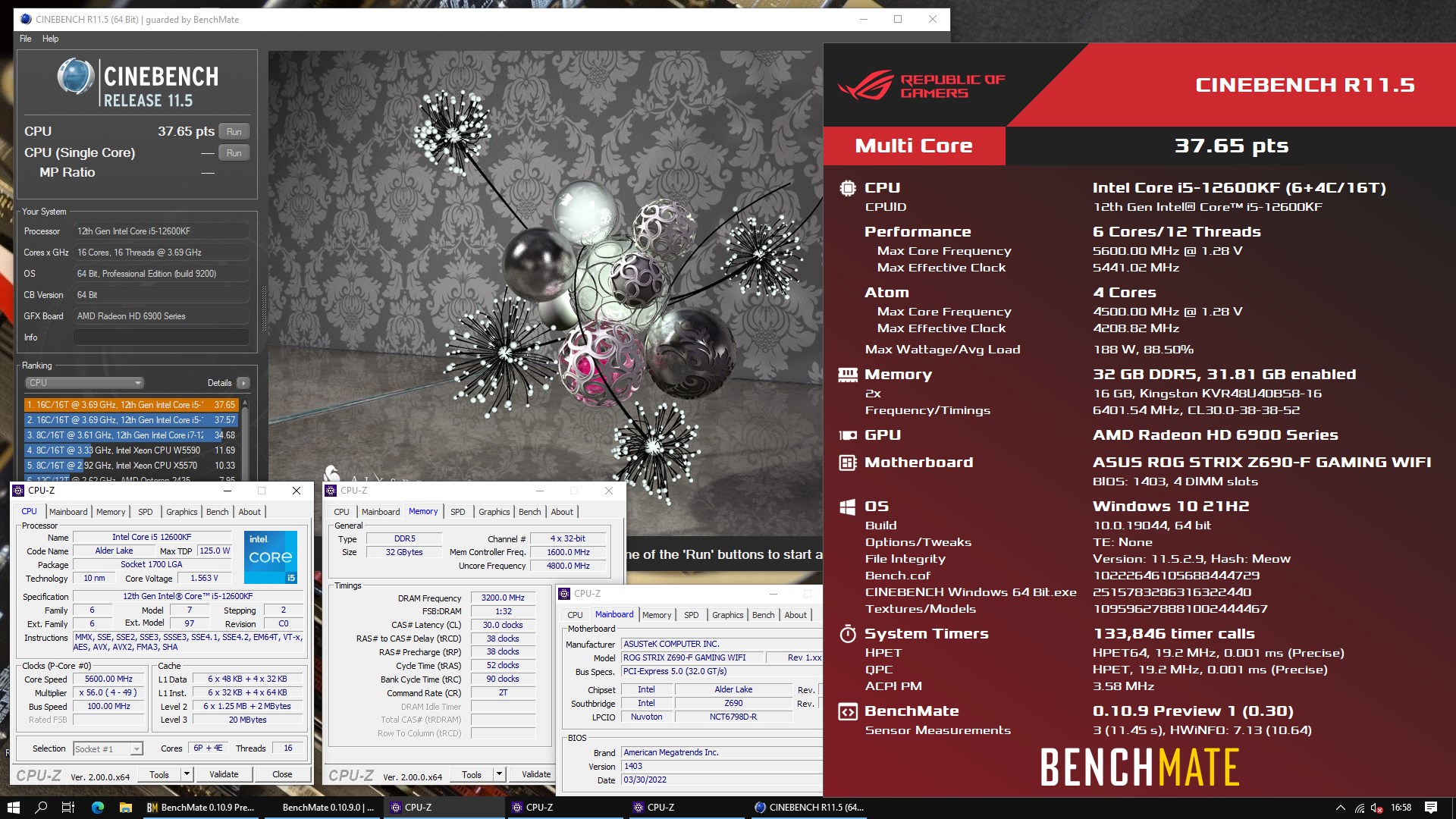Click the BenchMate code-bracket icon
1456x819 pixels.
[848, 711]
